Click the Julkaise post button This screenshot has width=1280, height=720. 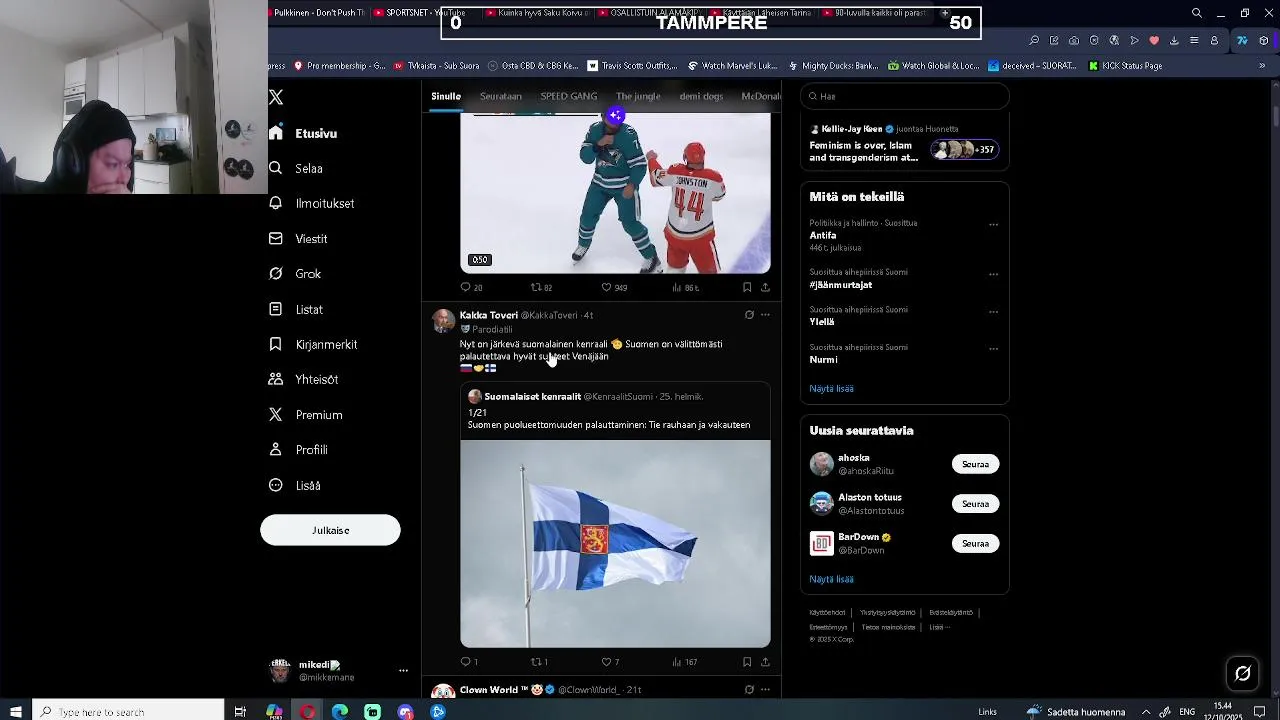tap(330, 530)
